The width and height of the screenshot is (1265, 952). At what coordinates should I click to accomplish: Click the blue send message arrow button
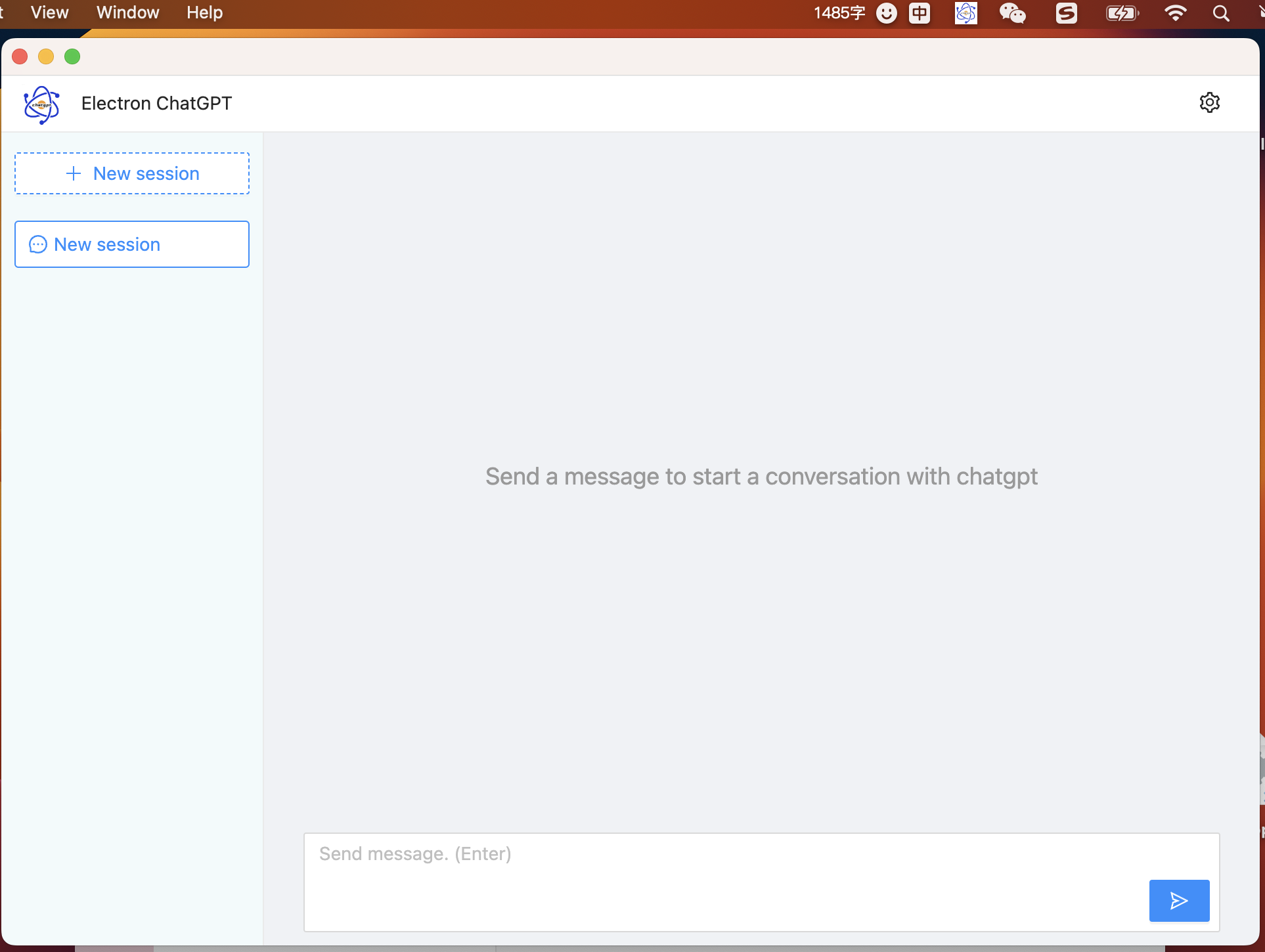[1179, 900]
